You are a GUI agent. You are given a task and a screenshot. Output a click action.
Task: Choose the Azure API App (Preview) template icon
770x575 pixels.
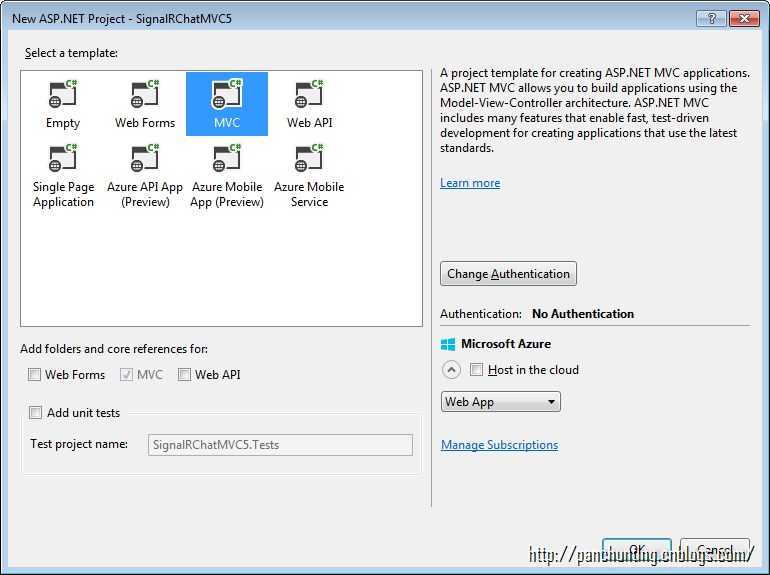(x=145, y=158)
